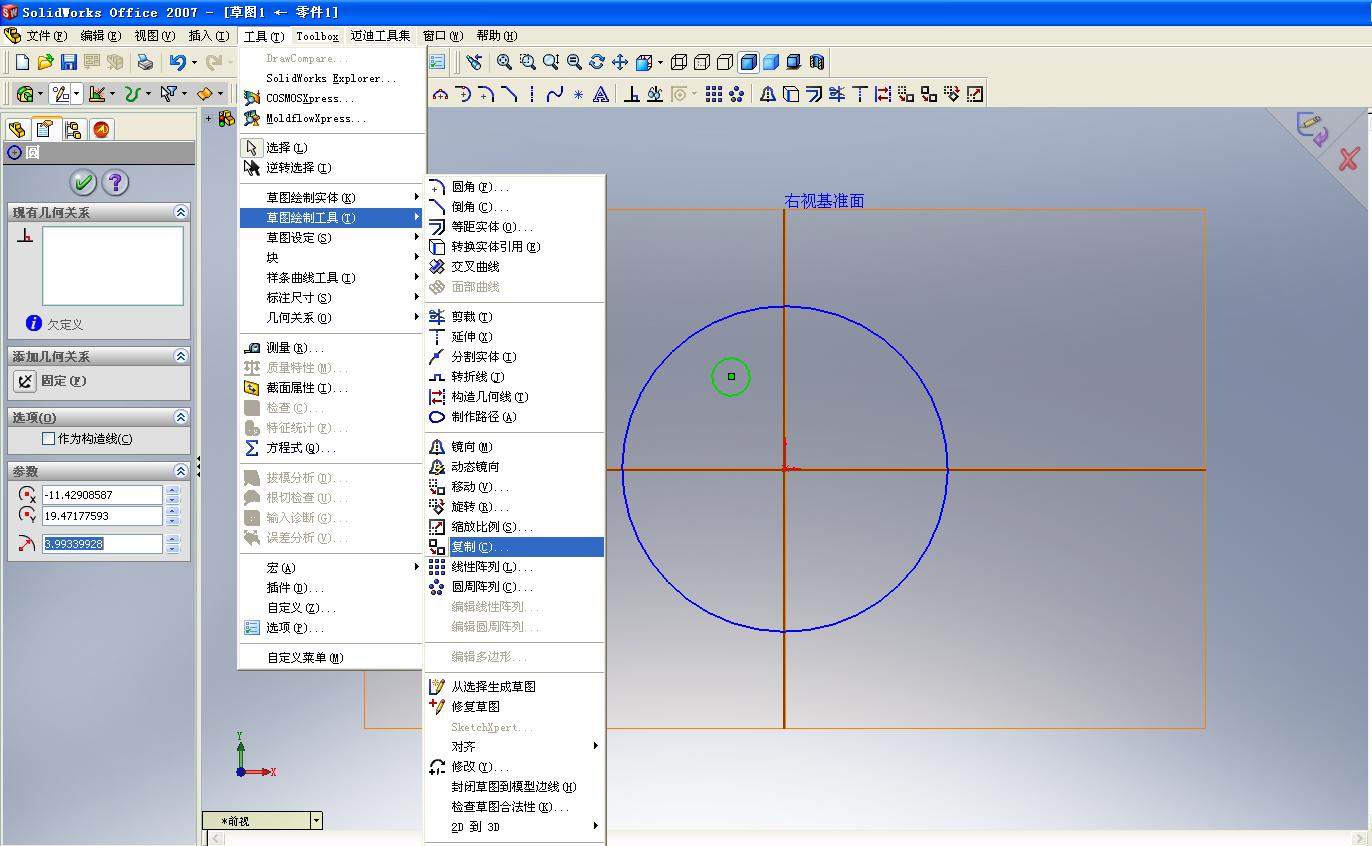
Task: Open help with the question mark button
Action: tap(116, 182)
